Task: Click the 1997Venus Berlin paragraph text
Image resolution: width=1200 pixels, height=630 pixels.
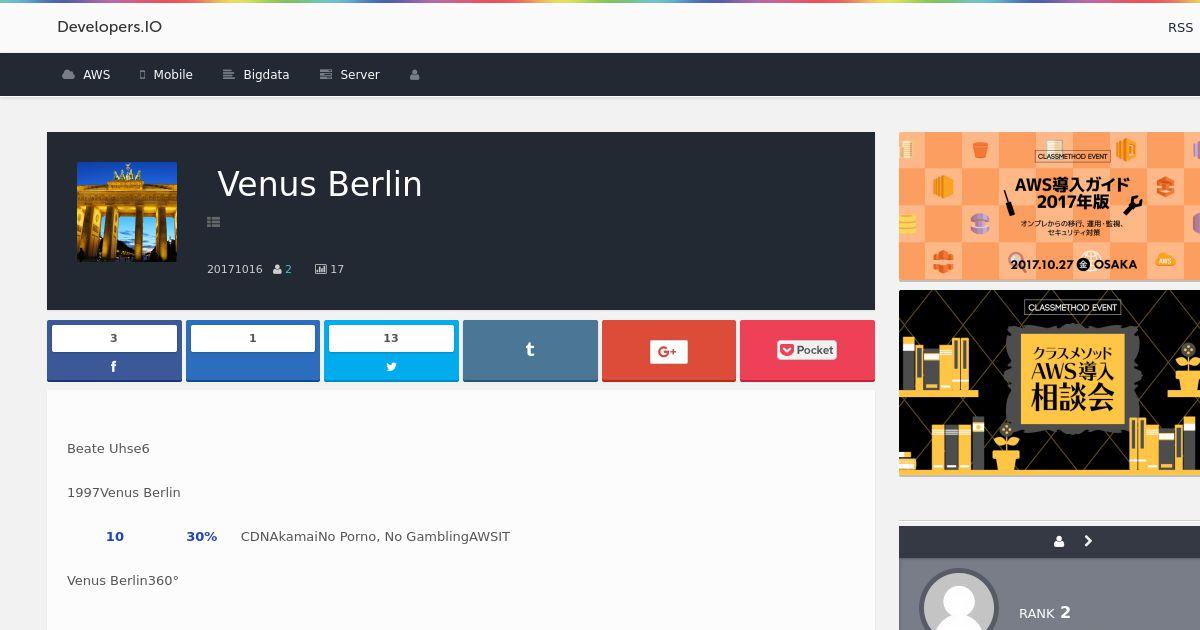Action: point(124,493)
